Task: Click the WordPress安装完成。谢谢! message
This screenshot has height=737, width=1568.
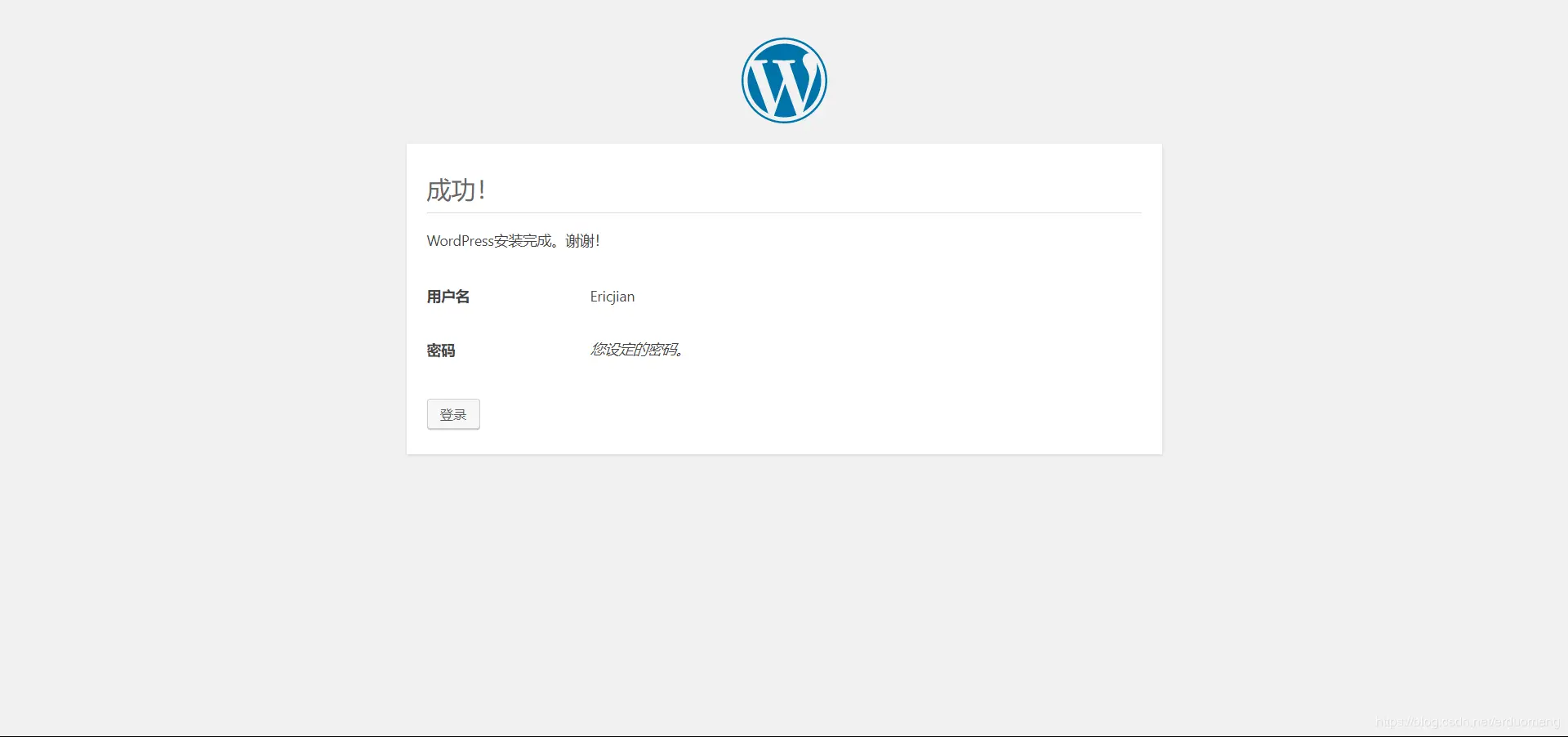Action: point(514,241)
